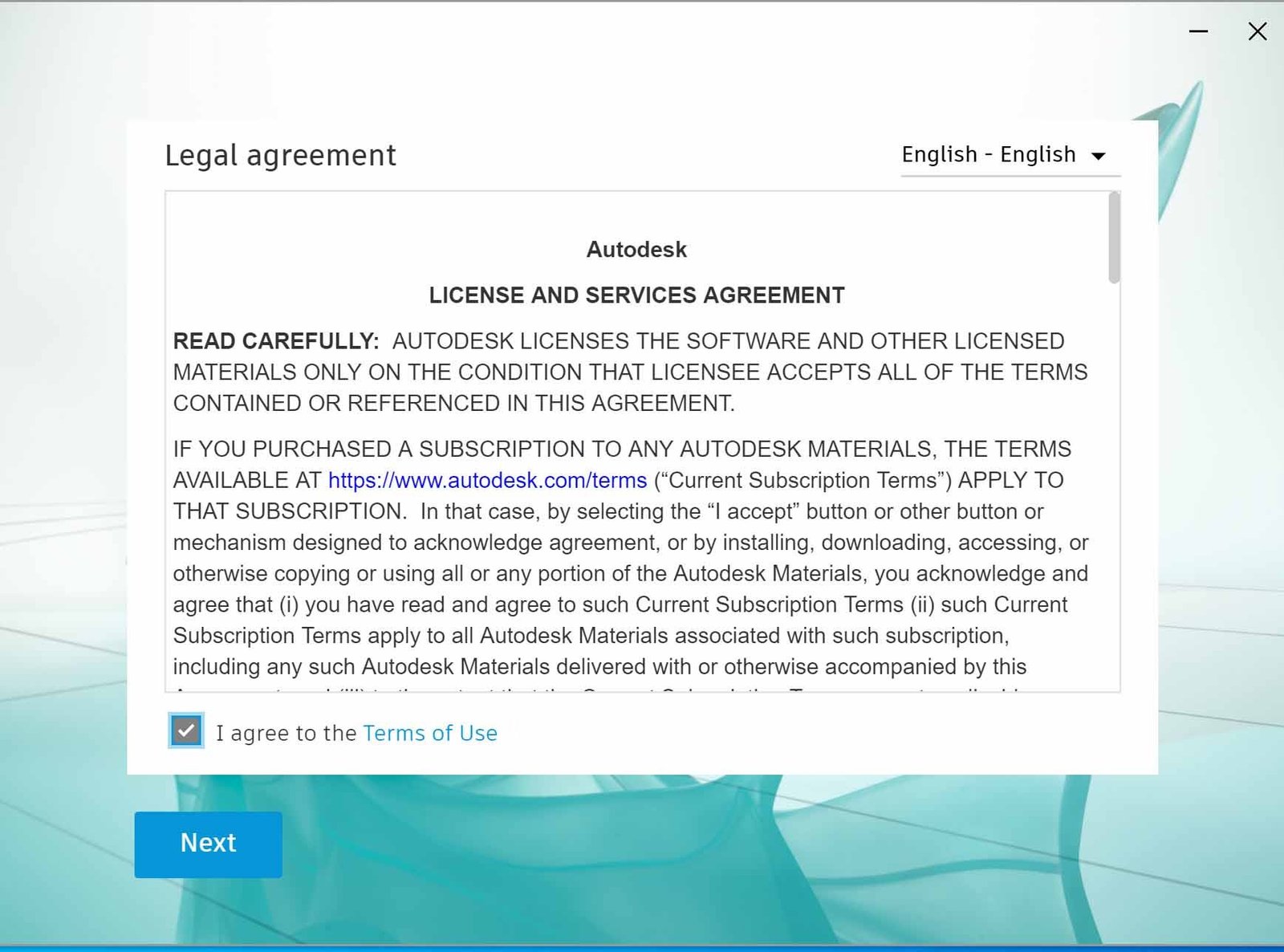Click the Legal agreement heading
Image resolution: width=1284 pixels, height=952 pixels.
click(281, 156)
